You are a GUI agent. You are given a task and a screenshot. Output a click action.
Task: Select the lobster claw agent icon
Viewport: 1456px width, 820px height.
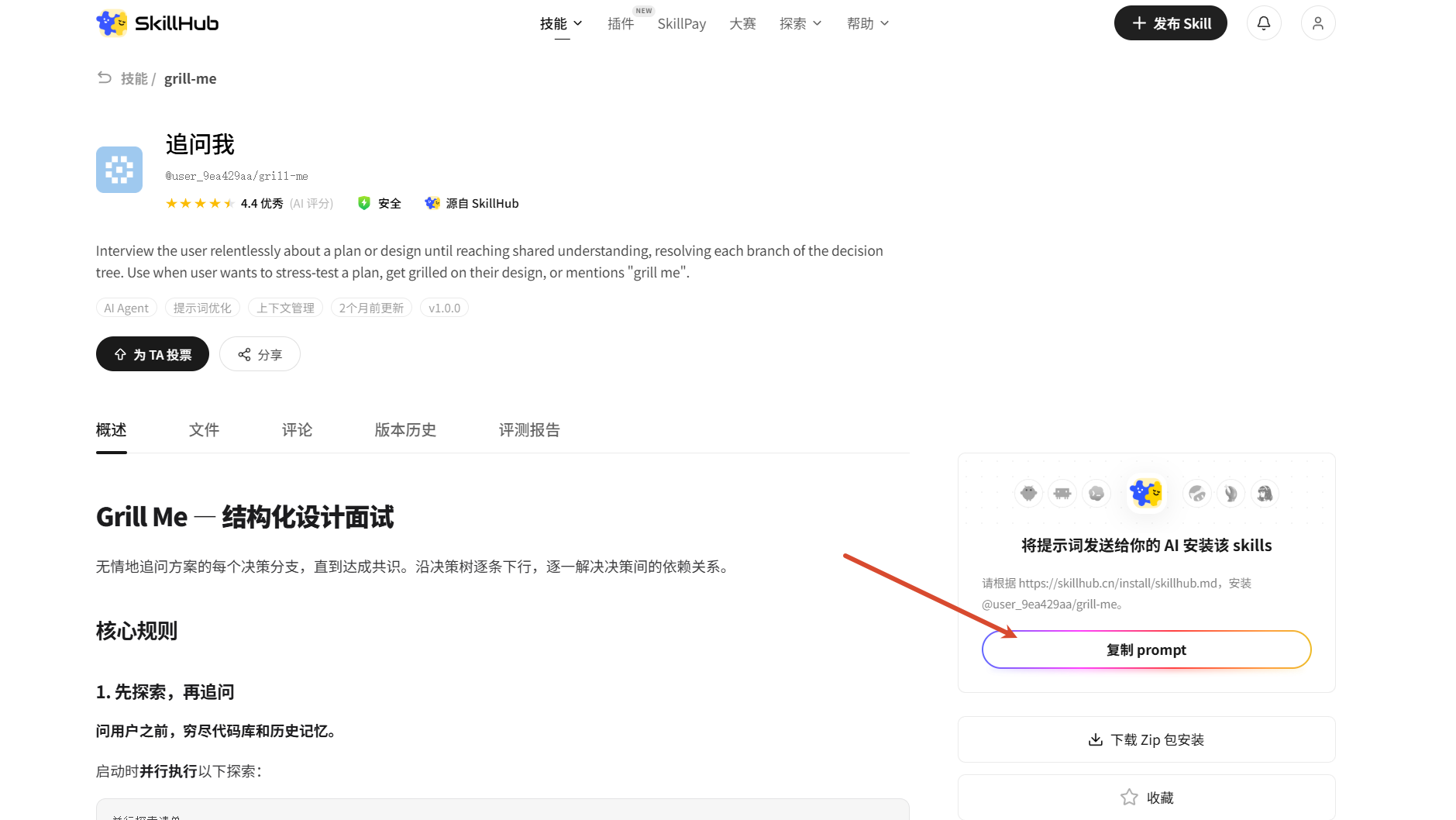tap(1231, 493)
